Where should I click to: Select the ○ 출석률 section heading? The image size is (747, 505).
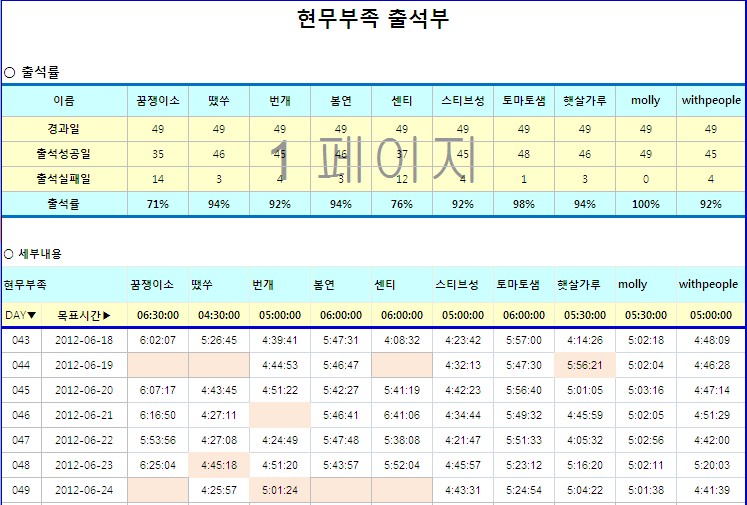click(x=31, y=72)
